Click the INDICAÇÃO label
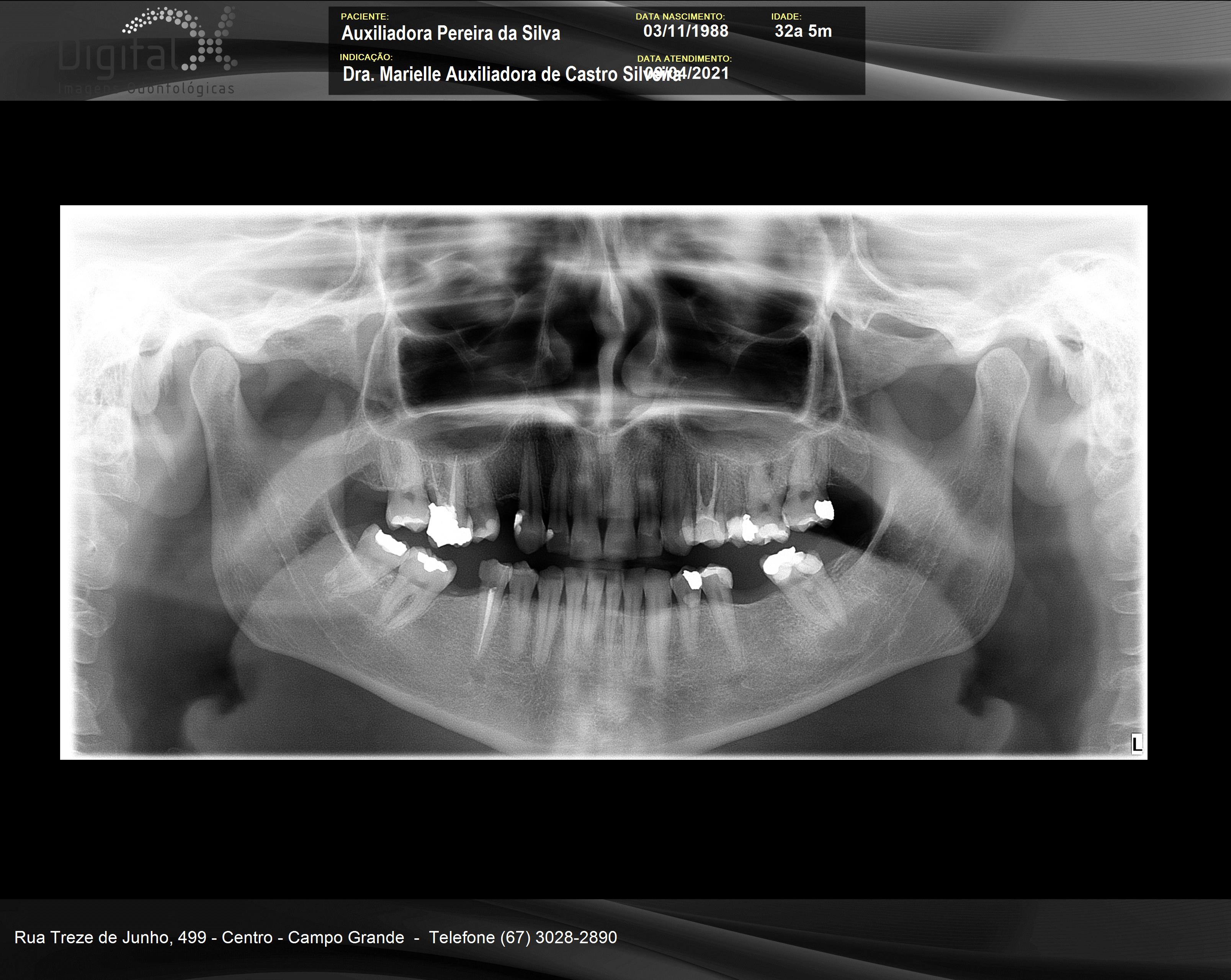The height and width of the screenshot is (980, 1231). pyautogui.click(x=366, y=57)
